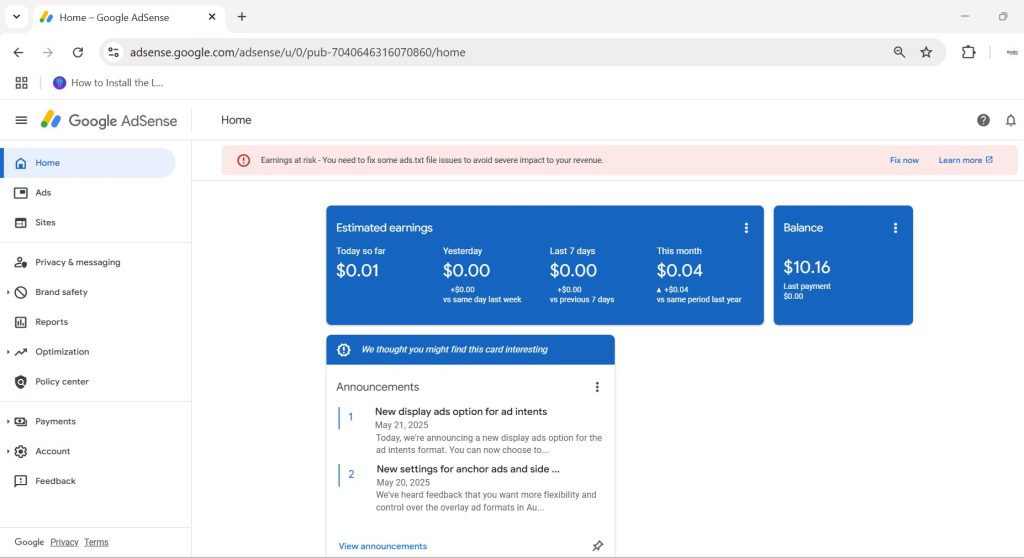Bookmark this page using the star icon
Screen dimensions: 1024x558
click(x=926, y=52)
